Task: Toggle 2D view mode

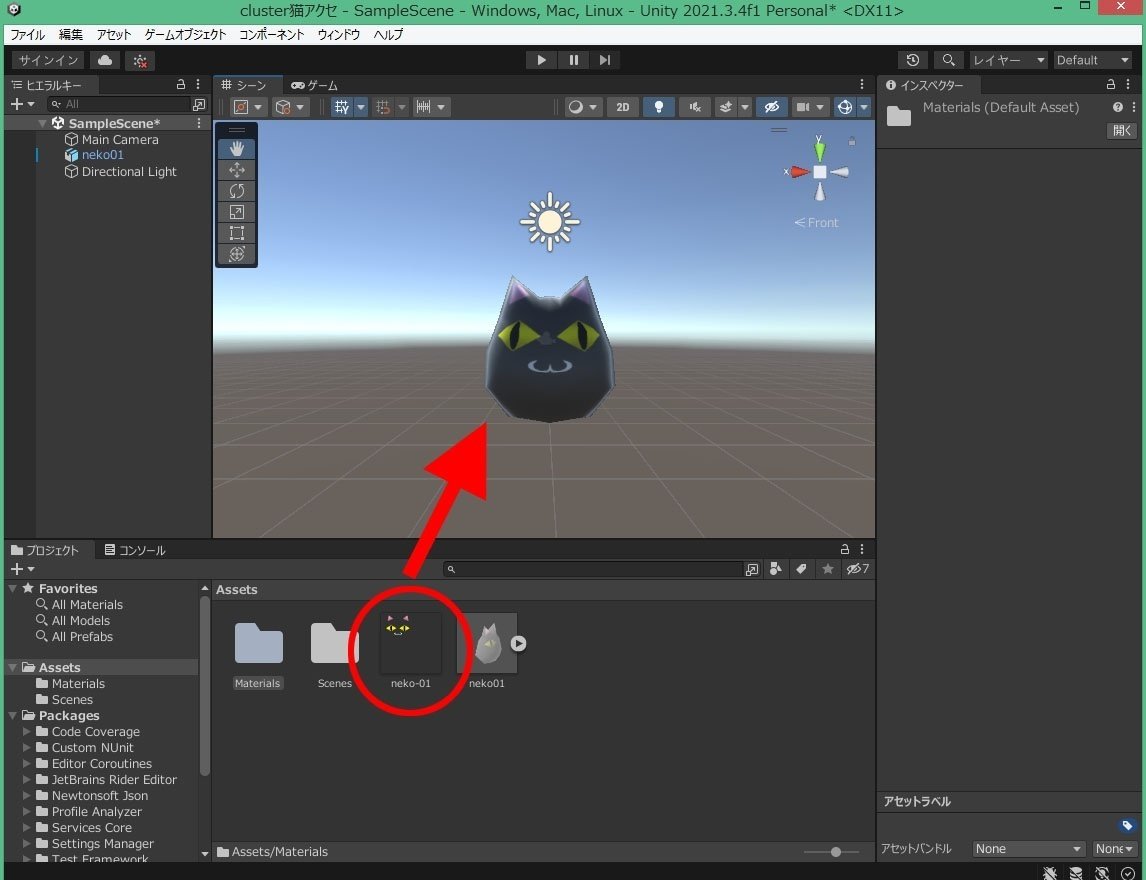Action: click(622, 107)
